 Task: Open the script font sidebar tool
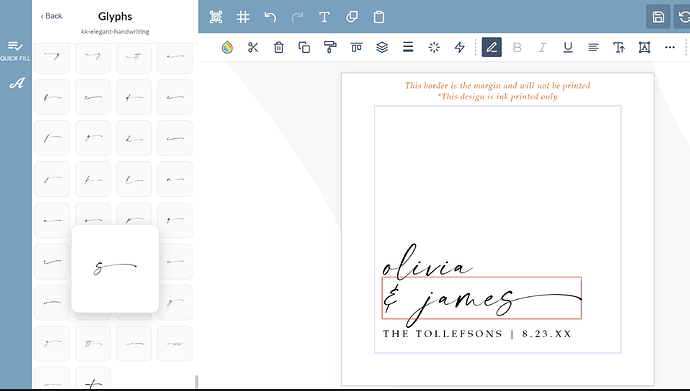[17, 83]
